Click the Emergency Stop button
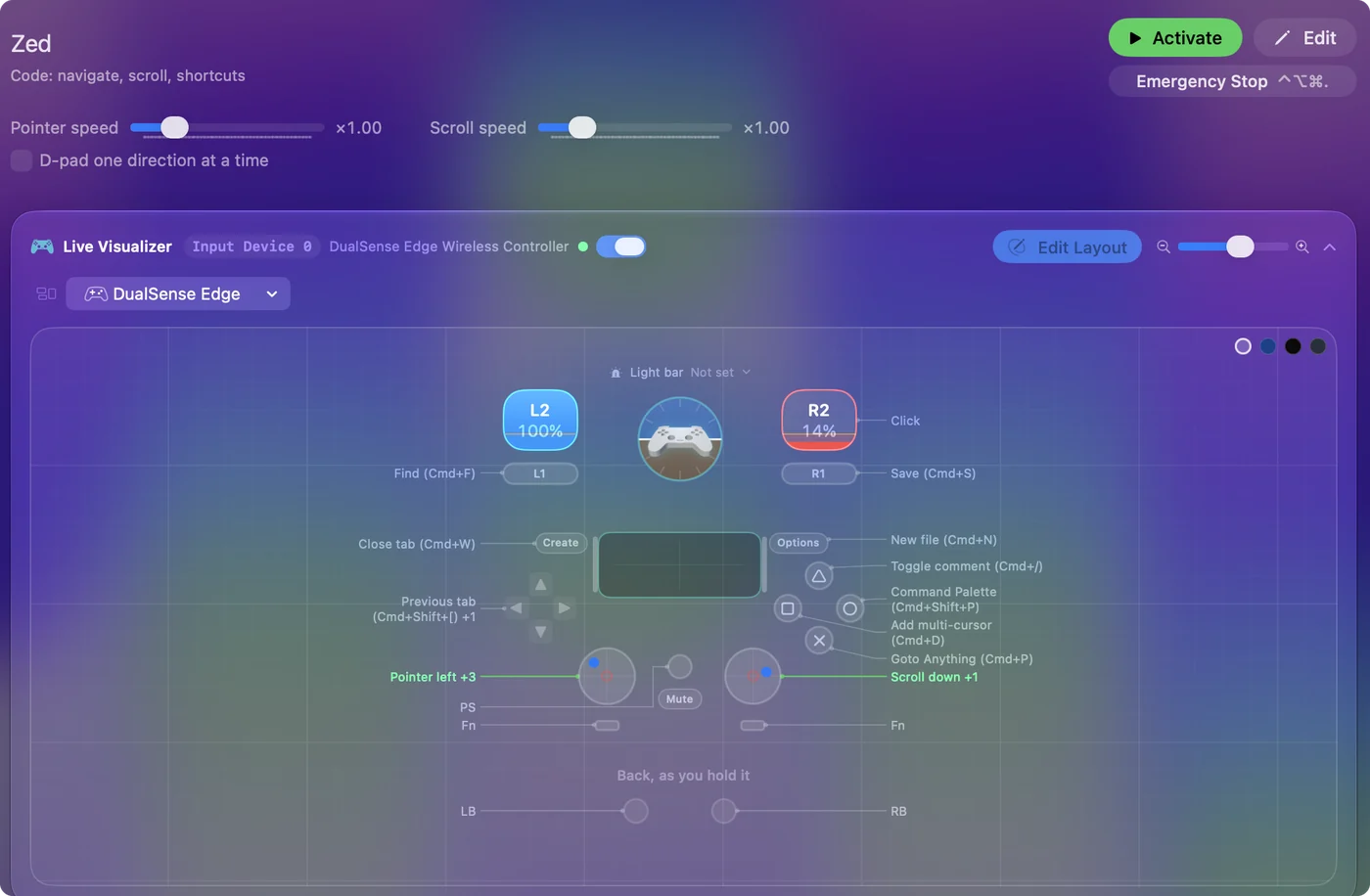This screenshot has width=1370, height=896. [x=1232, y=81]
